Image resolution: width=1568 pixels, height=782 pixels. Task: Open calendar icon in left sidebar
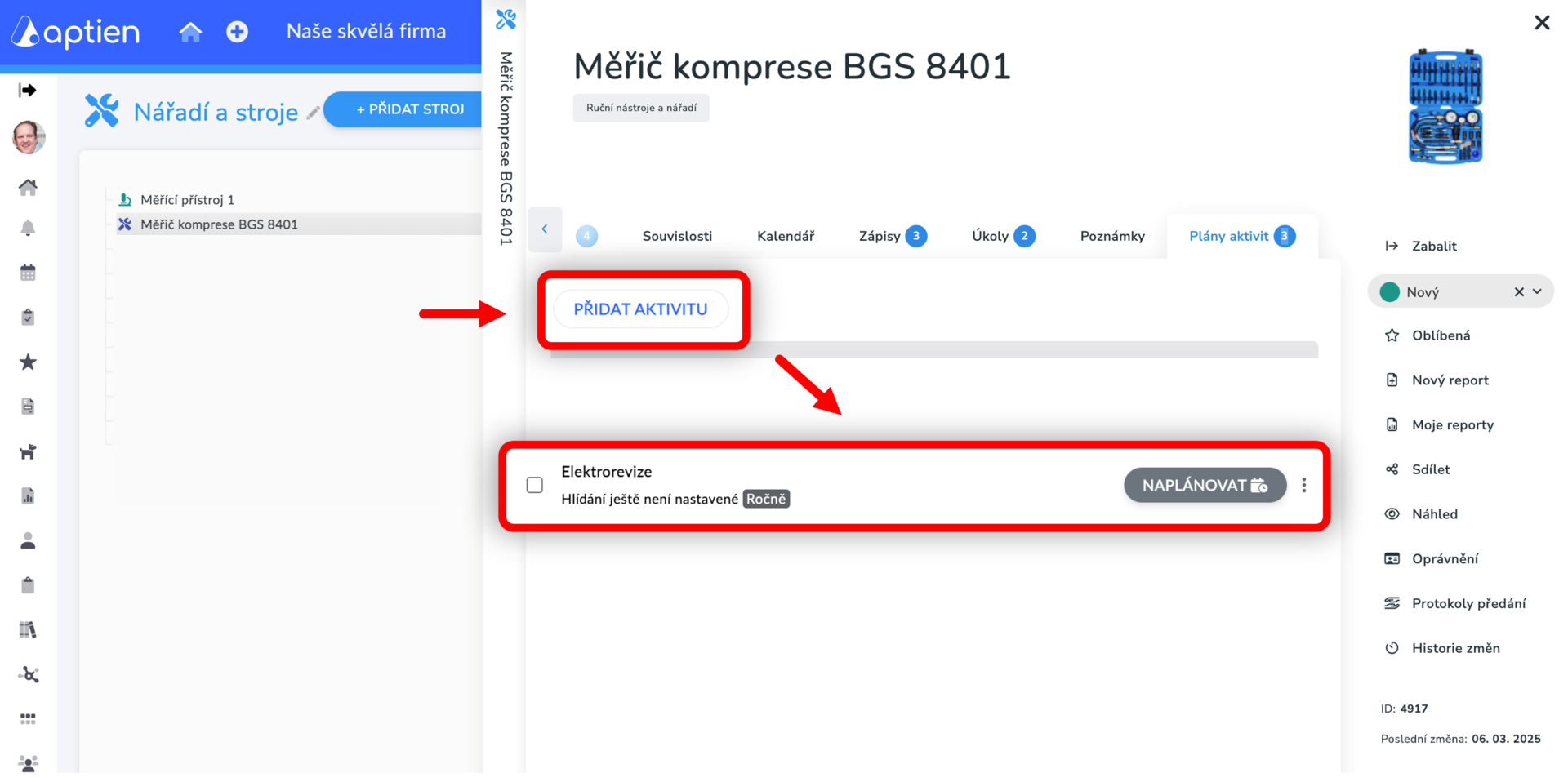pos(28,273)
